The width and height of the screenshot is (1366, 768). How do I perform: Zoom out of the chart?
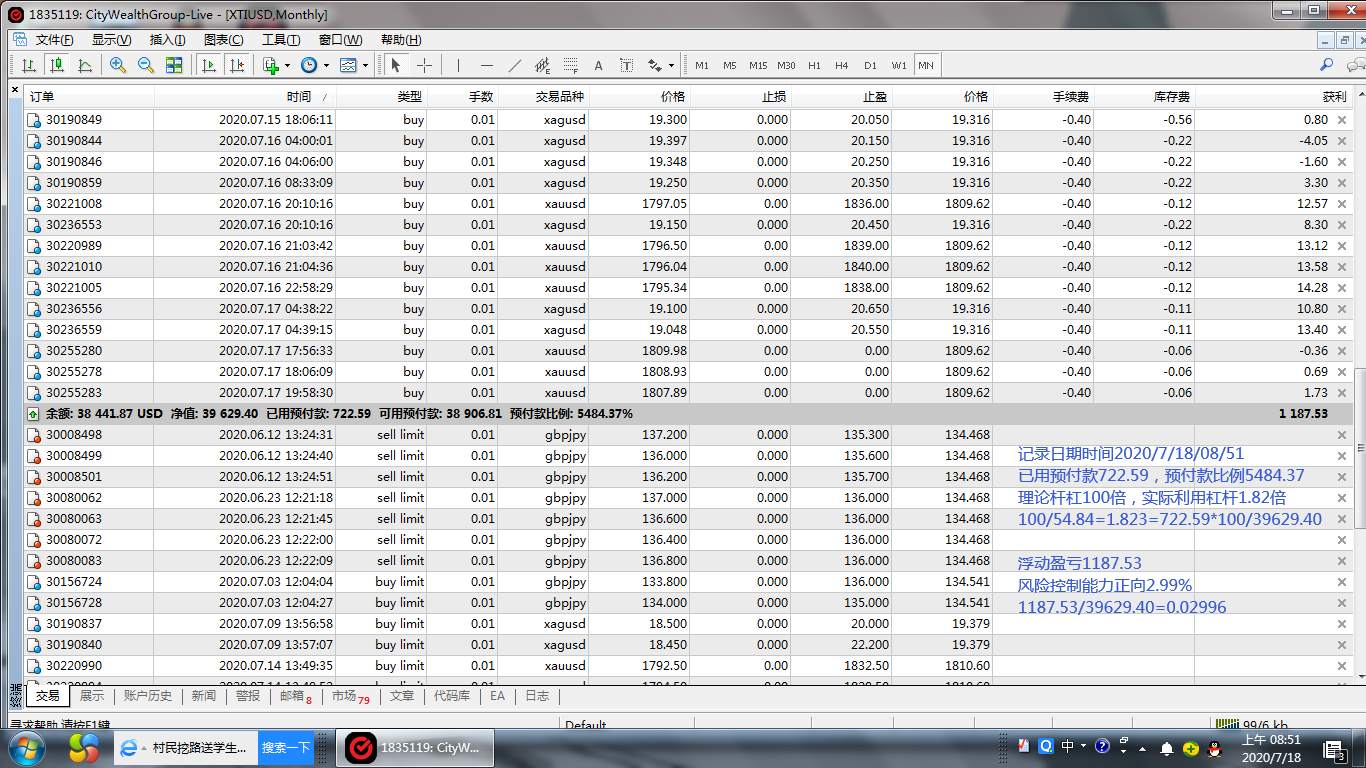[146, 65]
